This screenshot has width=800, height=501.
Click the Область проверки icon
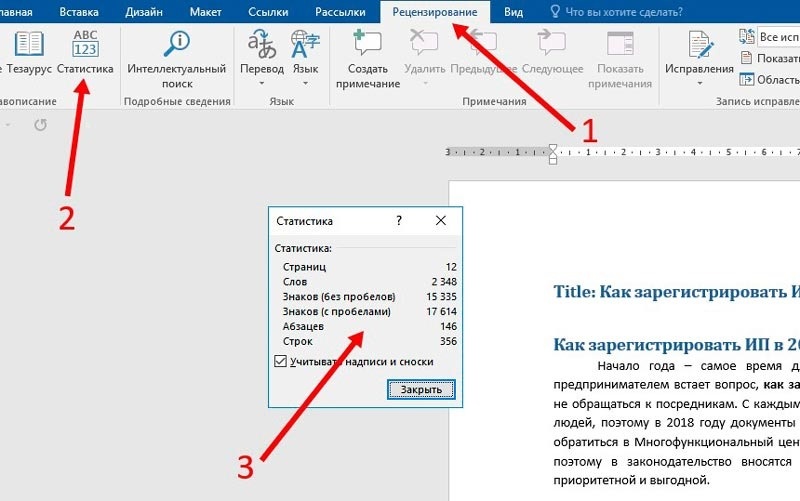point(746,80)
